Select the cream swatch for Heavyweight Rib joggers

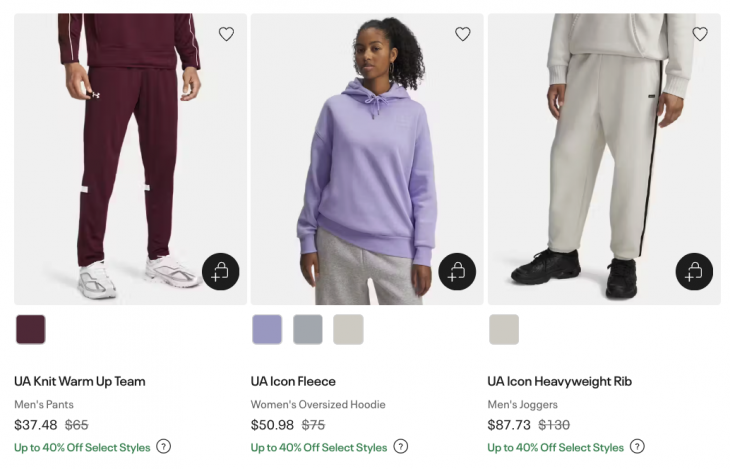[x=504, y=329]
